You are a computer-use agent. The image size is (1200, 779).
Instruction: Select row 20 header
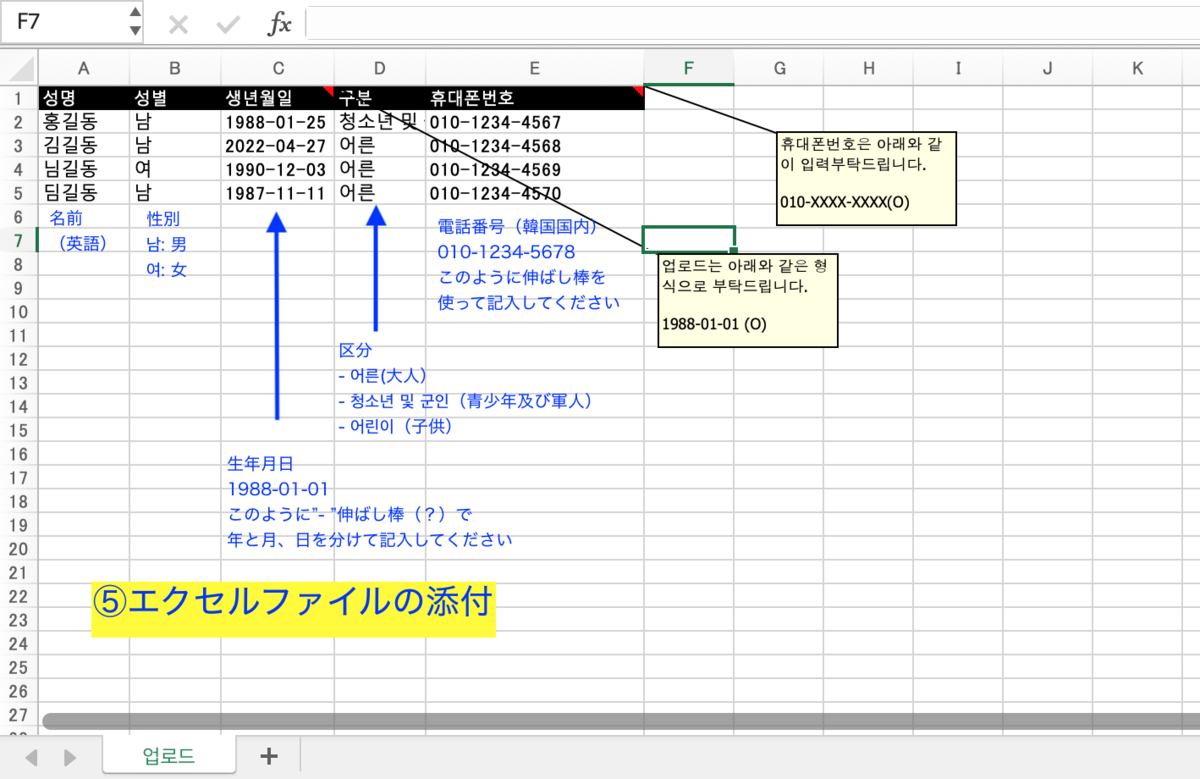click(19, 549)
